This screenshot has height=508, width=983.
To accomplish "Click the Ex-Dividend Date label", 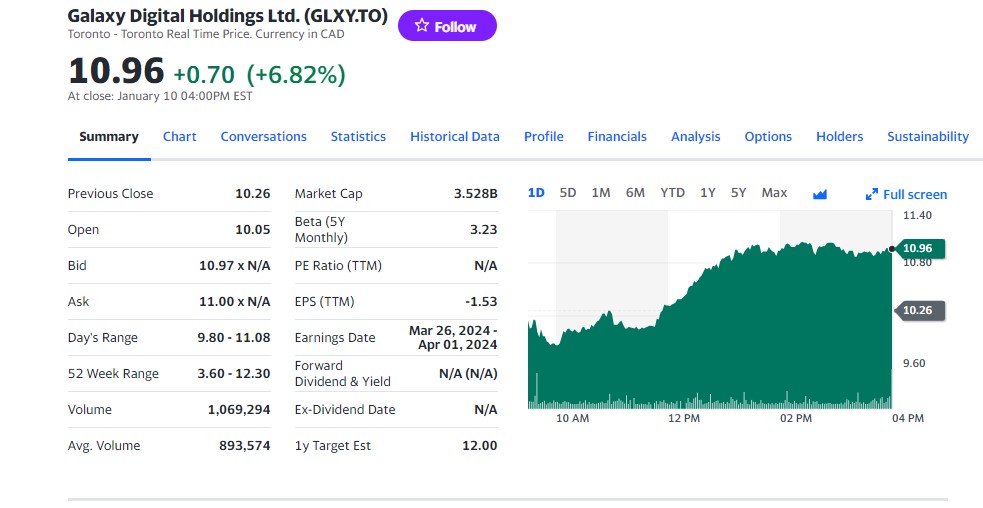I will pos(345,410).
